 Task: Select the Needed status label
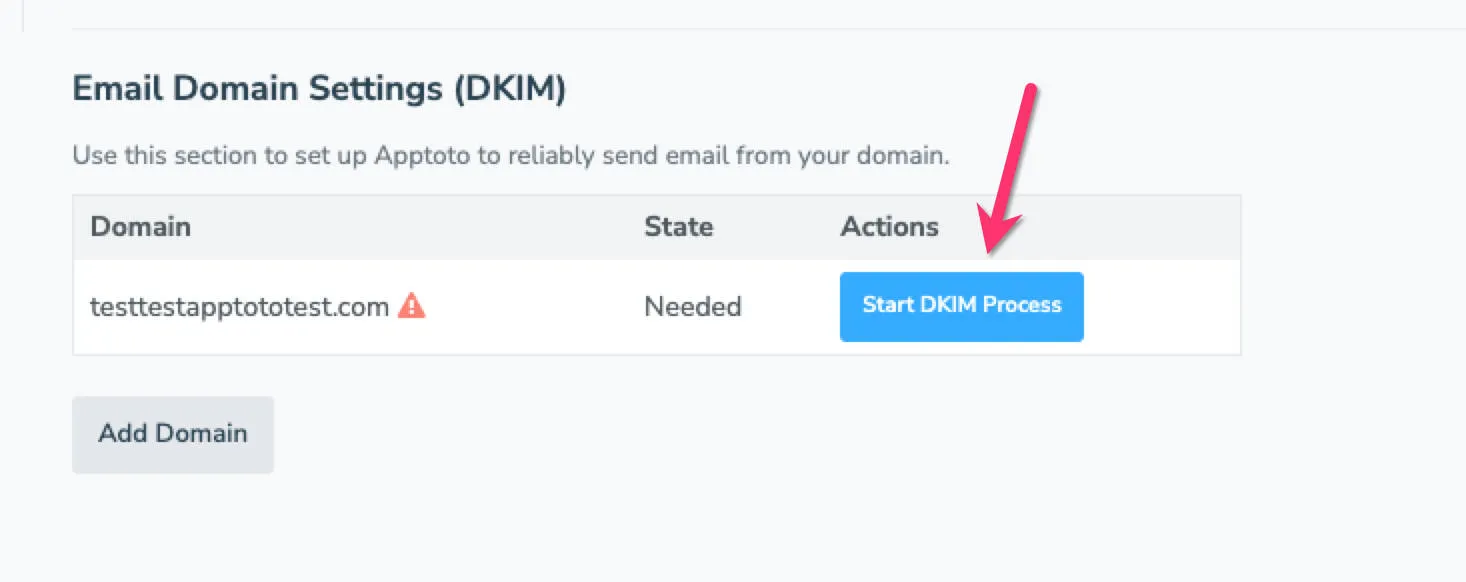pyautogui.click(x=692, y=307)
